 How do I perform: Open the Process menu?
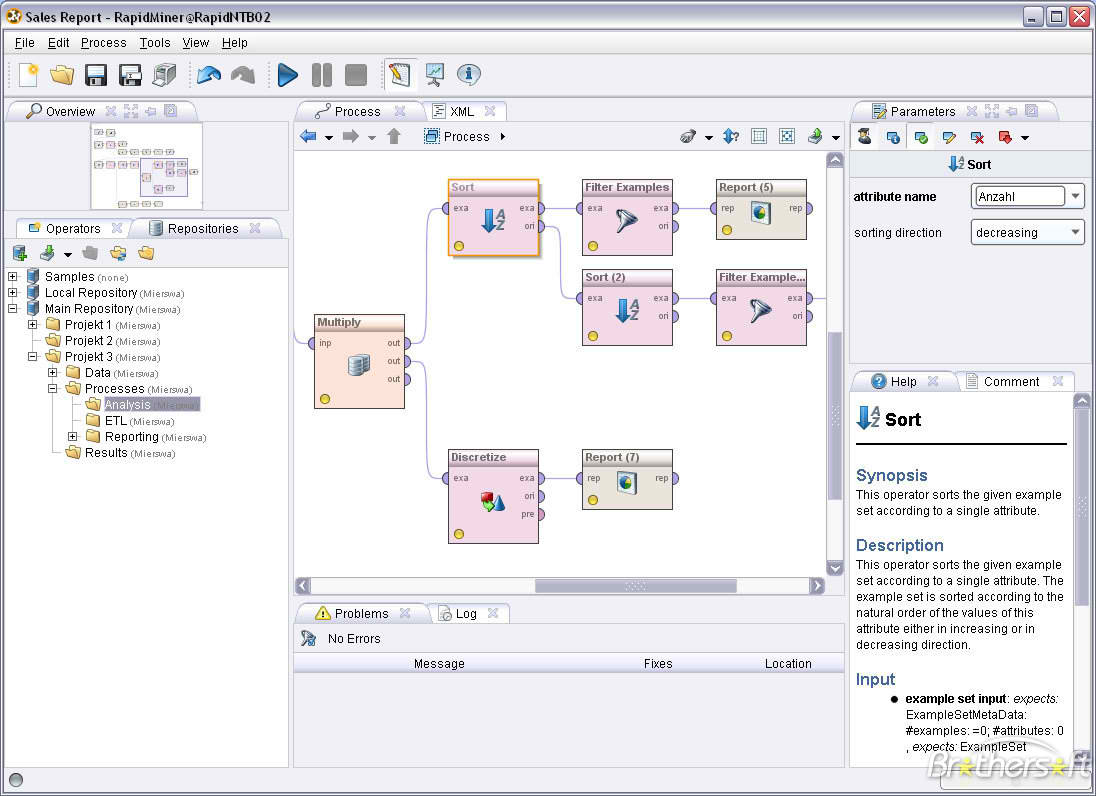click(x=103, y=43)
